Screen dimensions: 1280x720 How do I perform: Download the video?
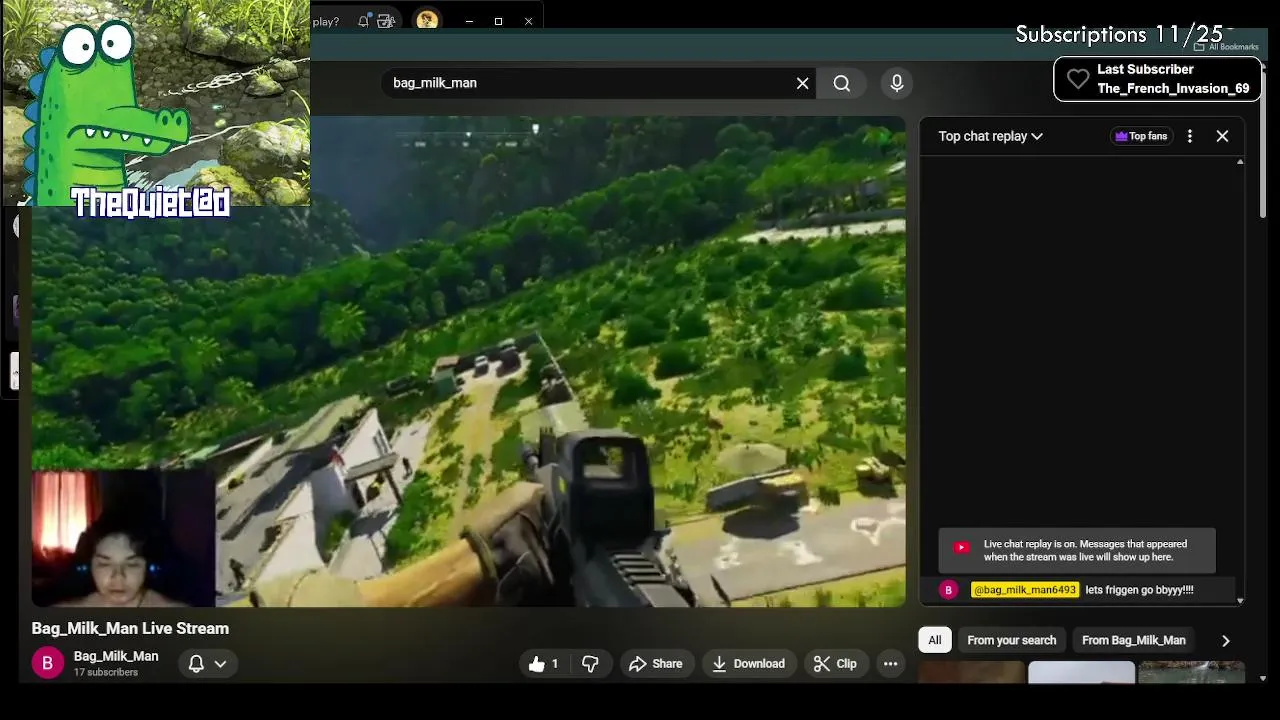coord(748,664)
